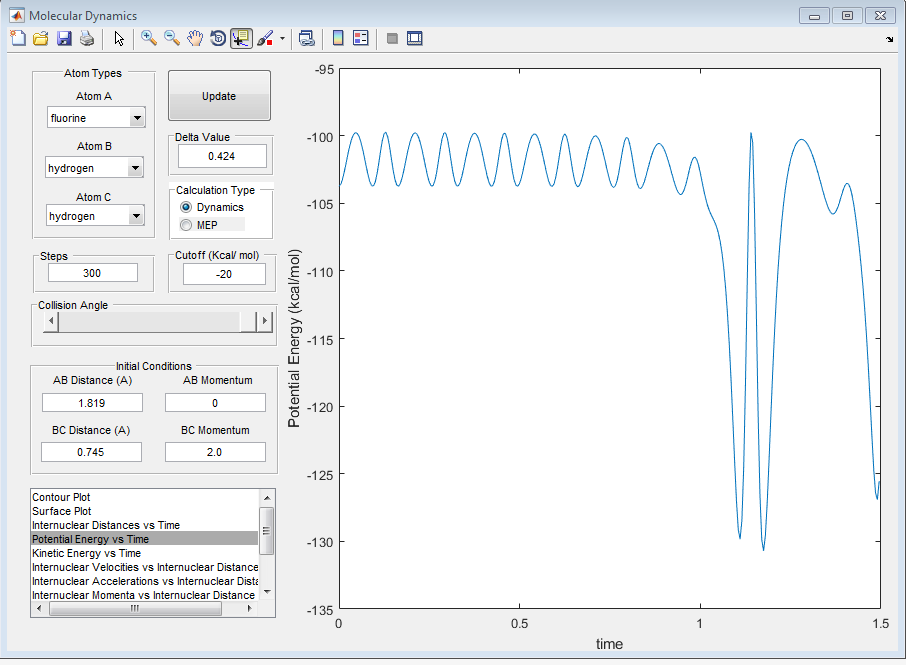
Task: Activate the Pan hand tool
Action: [x=195, y=38]
